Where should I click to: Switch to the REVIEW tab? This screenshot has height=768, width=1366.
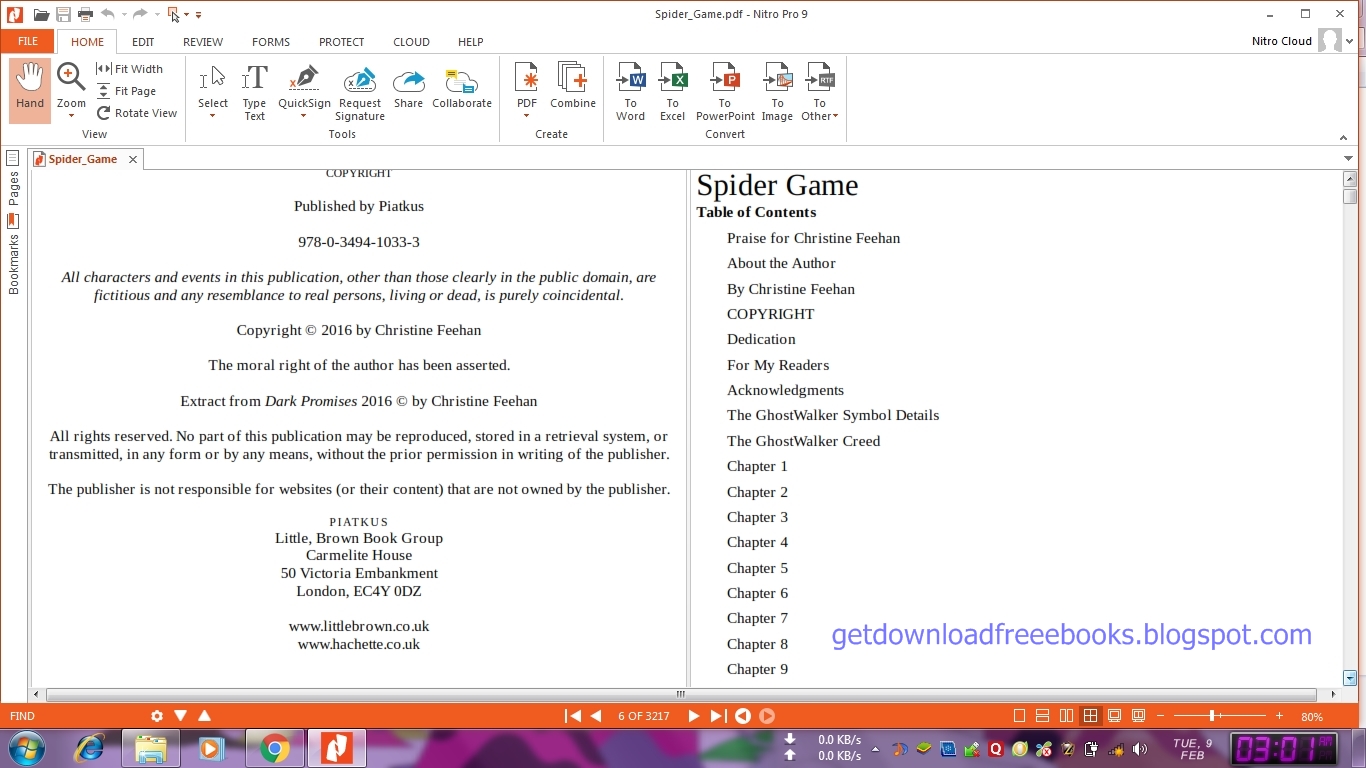(x=203, y=42)
